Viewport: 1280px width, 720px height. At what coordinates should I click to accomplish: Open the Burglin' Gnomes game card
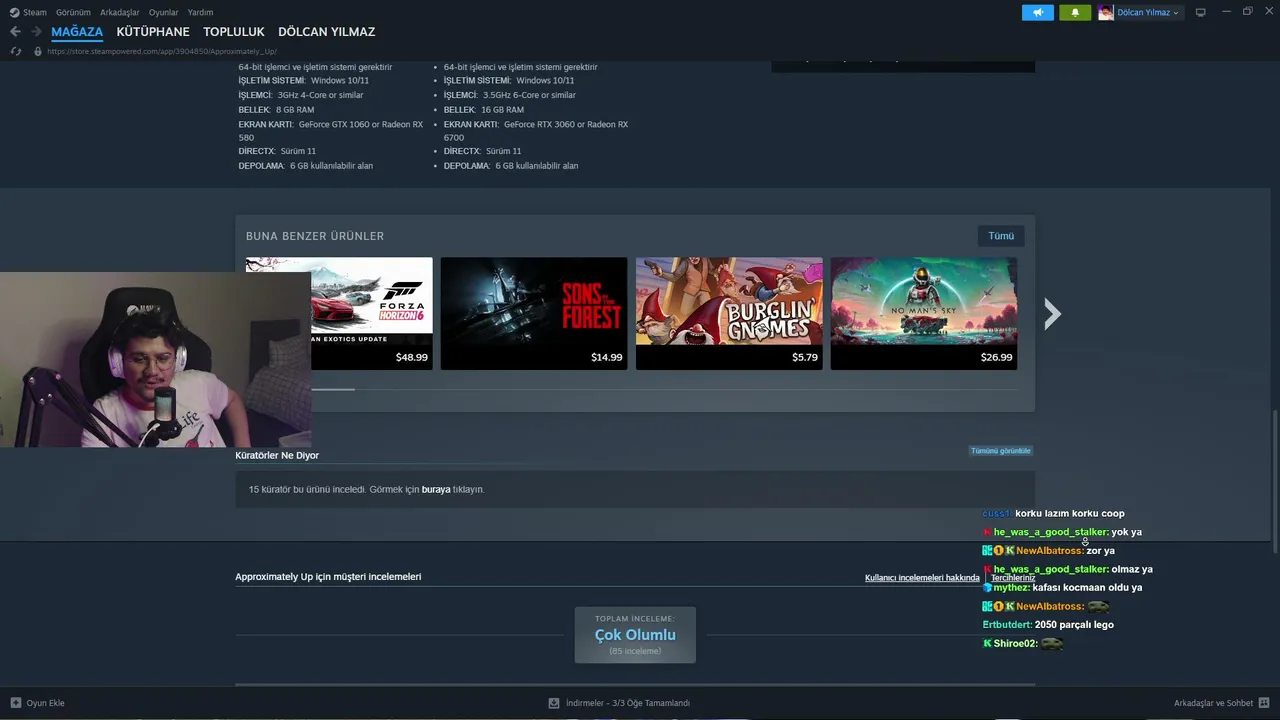(x=729, y=314)
